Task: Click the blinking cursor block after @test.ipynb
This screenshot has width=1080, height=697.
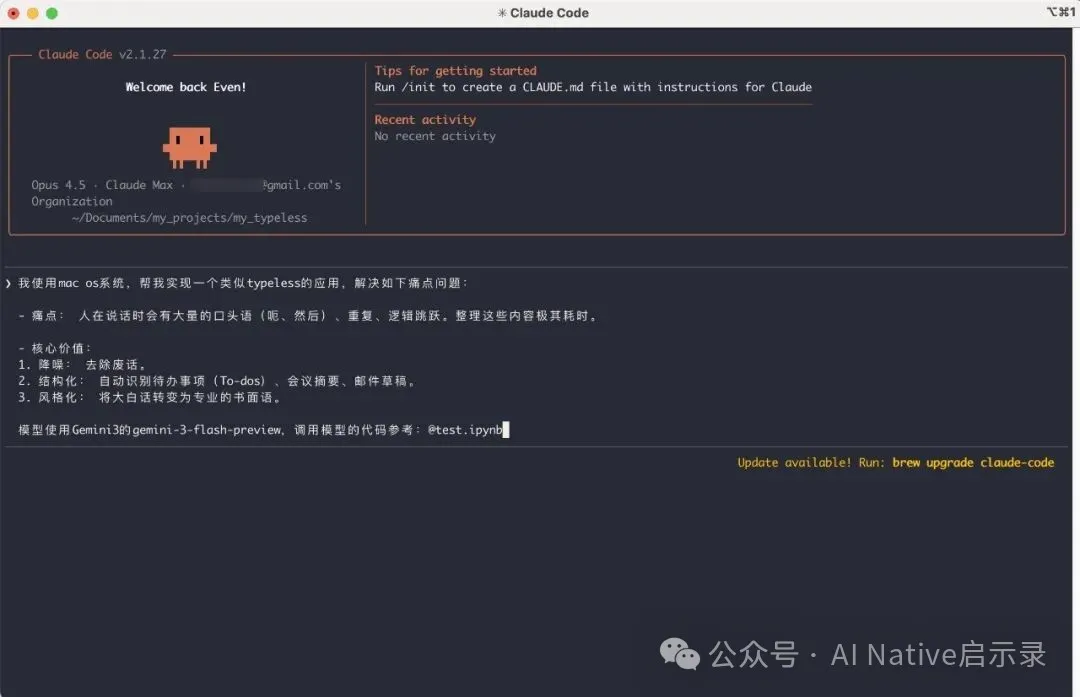Action: (x=505, y=429)
